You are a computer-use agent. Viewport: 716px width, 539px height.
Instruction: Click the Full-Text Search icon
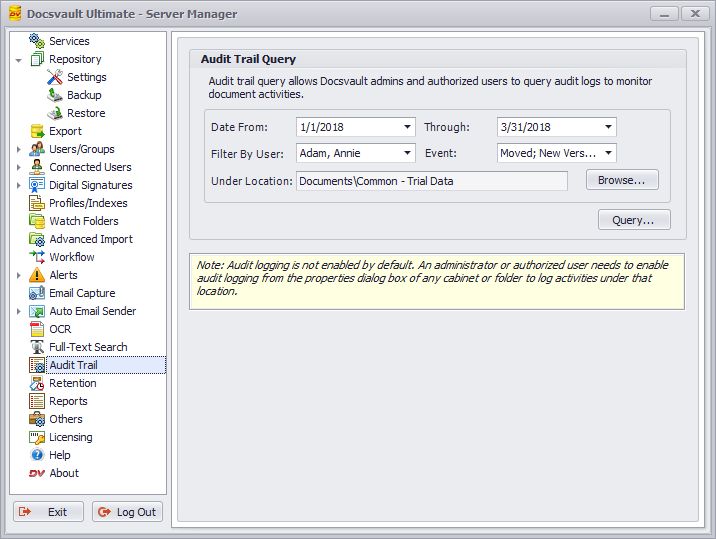click(37, 347)
